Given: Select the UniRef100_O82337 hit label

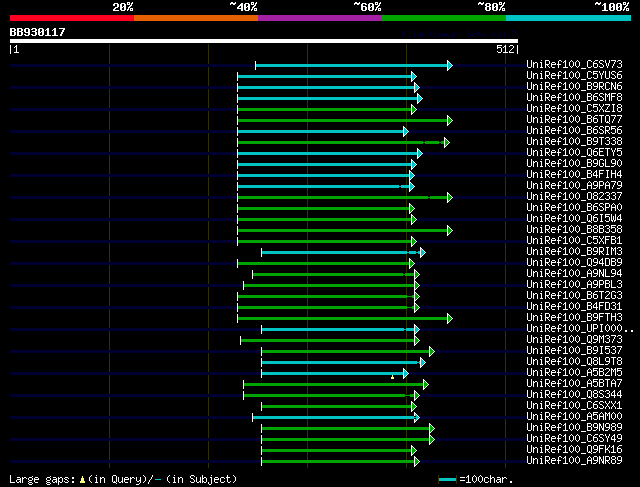Looking at the screenshot, I should [x=574, y=197].
